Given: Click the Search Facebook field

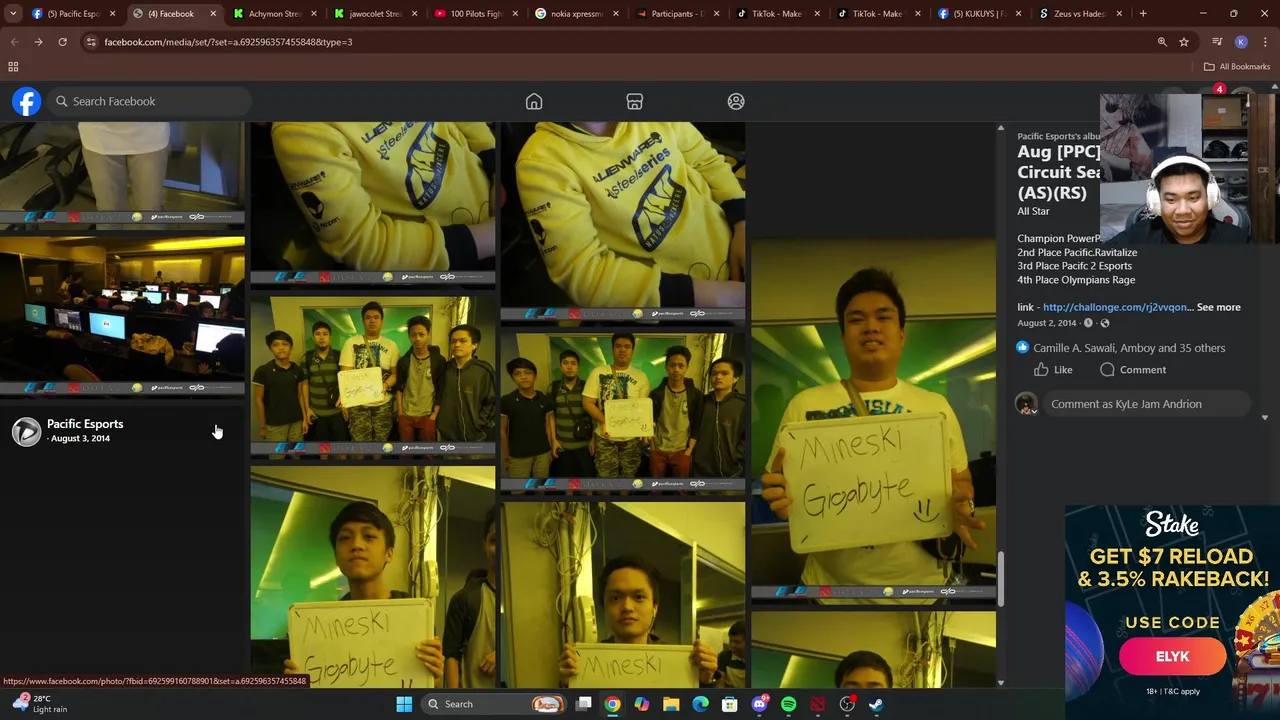Looking at the screenshot, I should tap(148, 101).
